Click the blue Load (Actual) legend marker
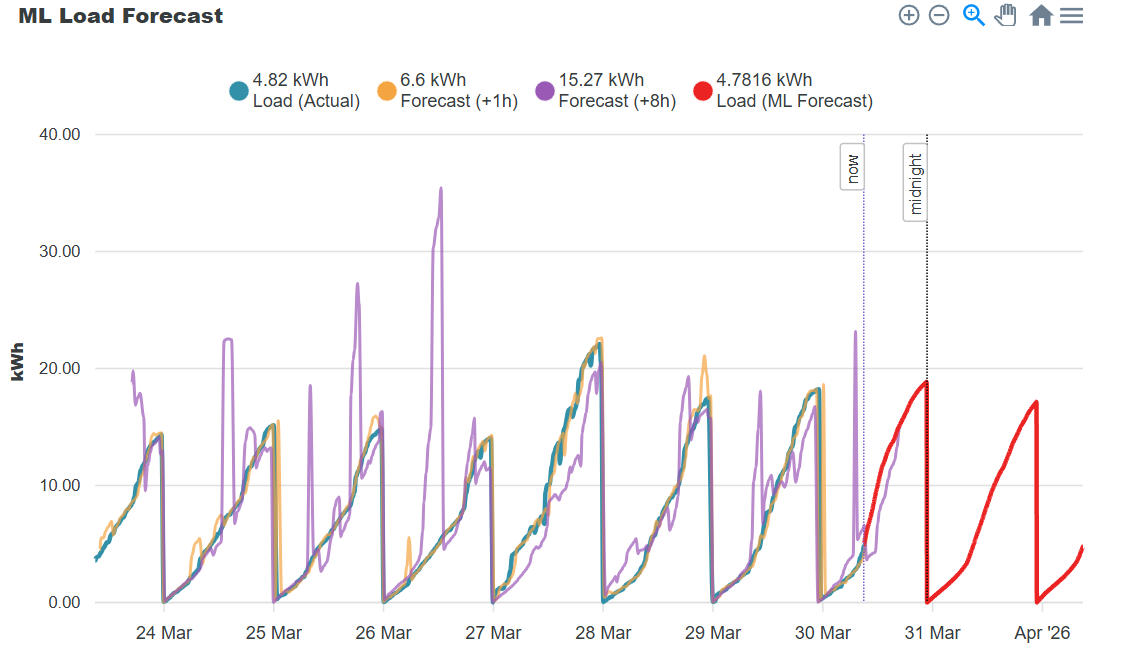The height and width of the screenshot is (661, 1132). coord(239,91)
